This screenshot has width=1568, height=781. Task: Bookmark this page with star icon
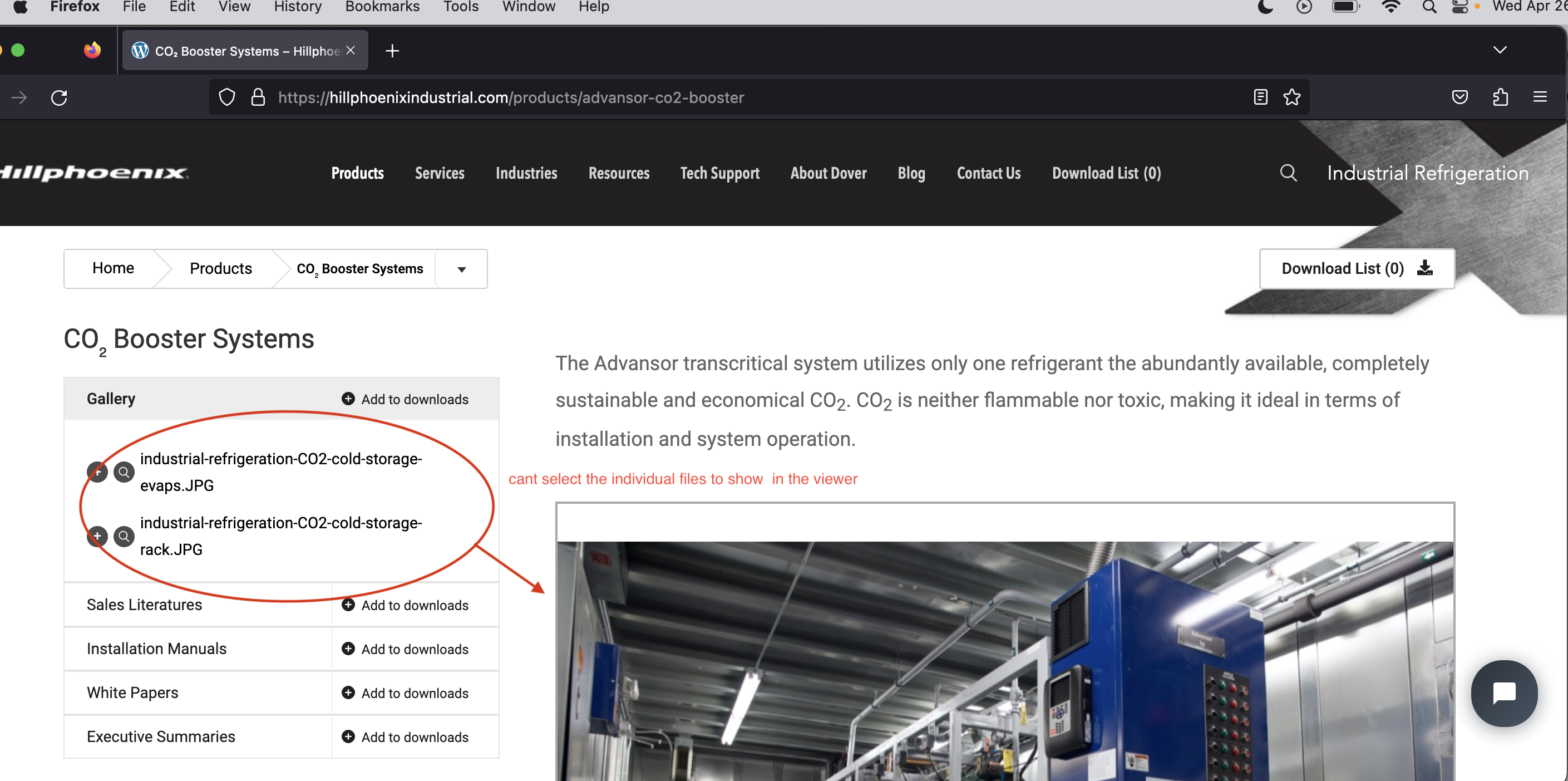(x=1291, y=97)
